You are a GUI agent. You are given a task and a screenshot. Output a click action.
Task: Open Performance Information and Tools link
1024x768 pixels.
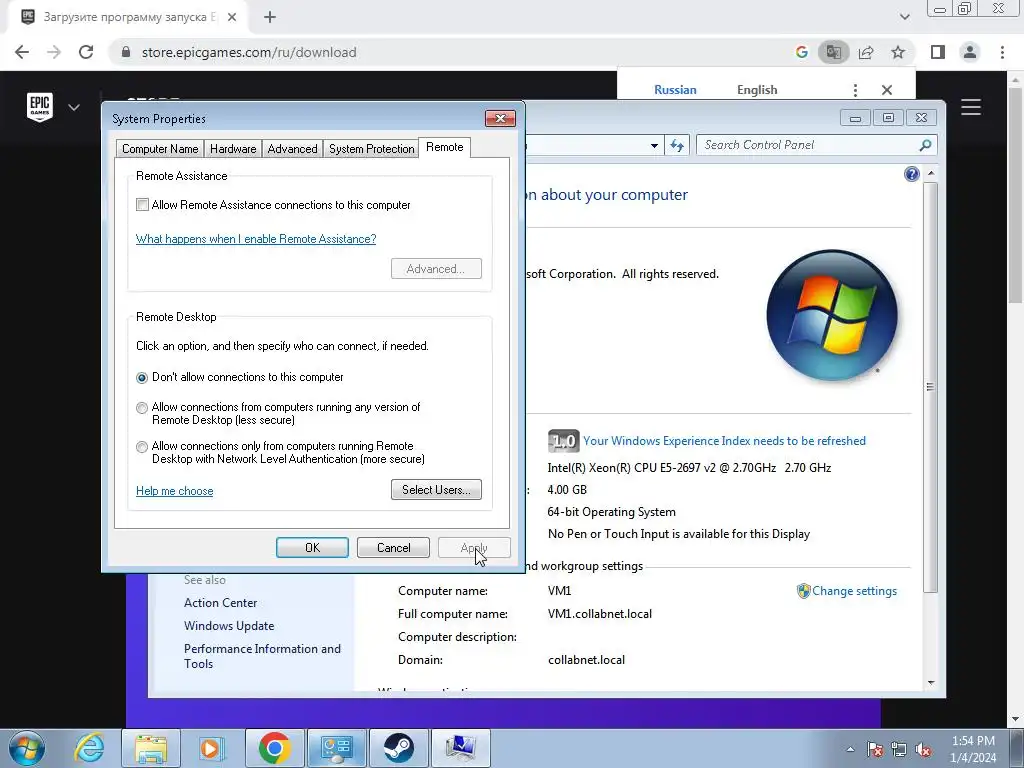point(262,656)
